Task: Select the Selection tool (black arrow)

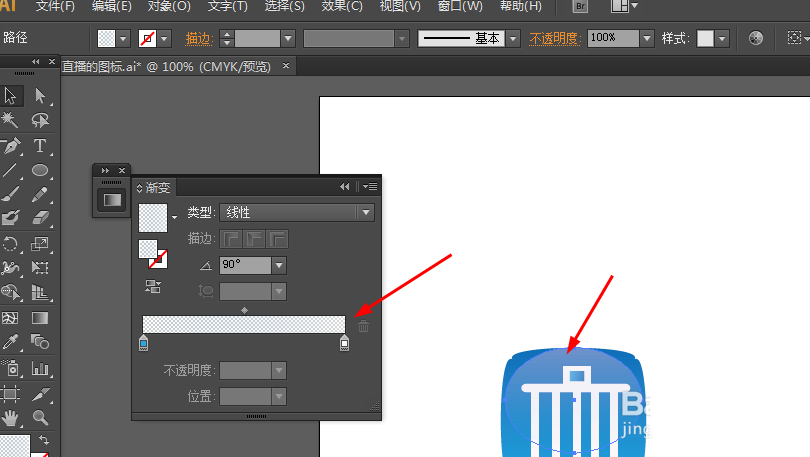Action: (10, 96)
